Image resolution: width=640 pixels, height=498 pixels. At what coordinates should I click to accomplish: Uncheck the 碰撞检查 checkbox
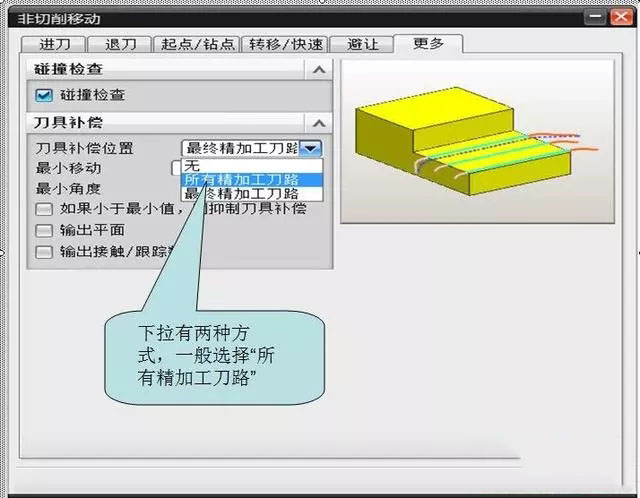[x=43, y=95]
